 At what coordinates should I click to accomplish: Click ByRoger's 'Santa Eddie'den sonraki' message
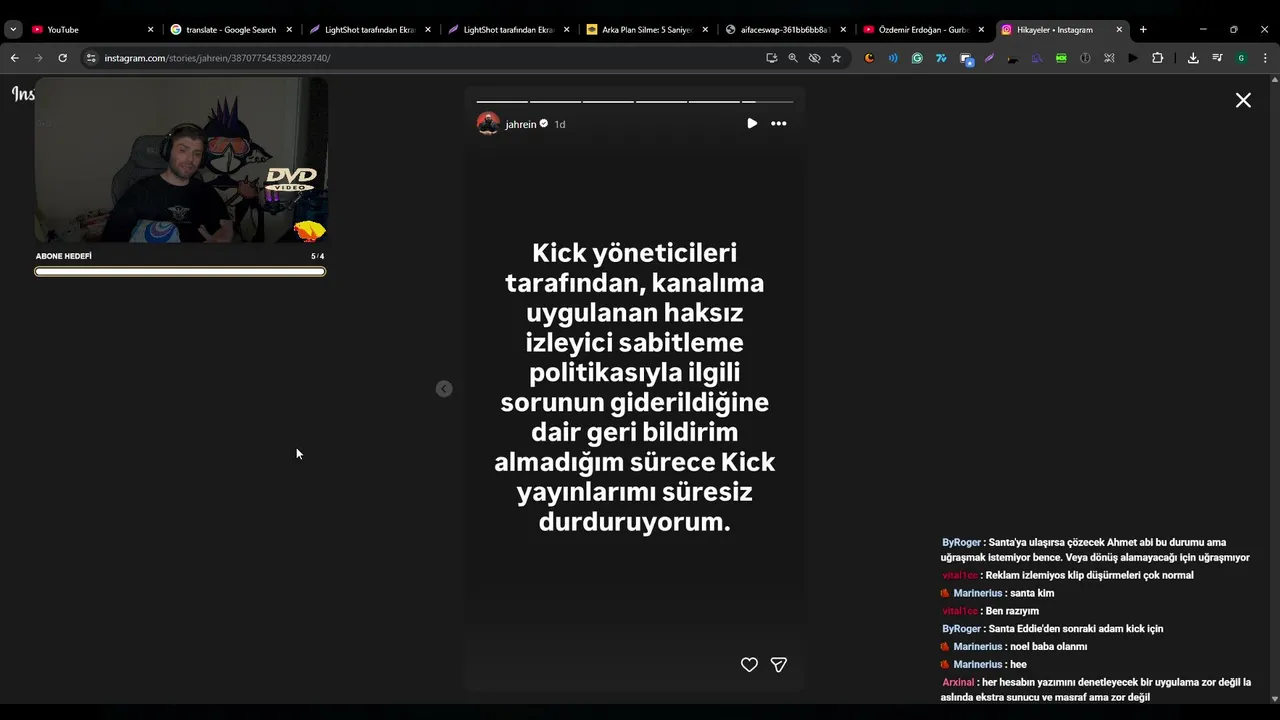(1052, 629)
